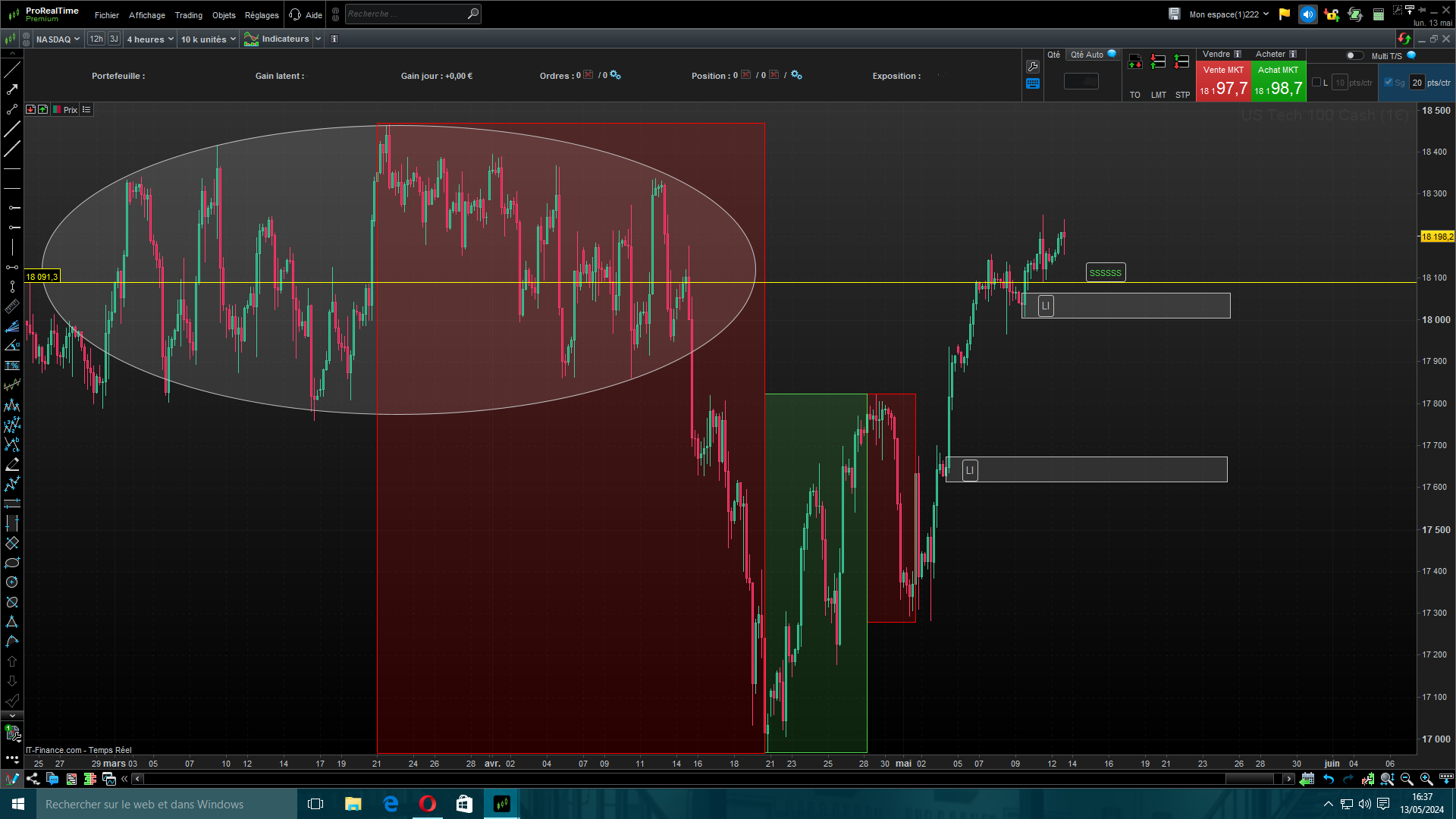The width and height of the screenshot is (1456, 819).
Task: Click the STP stop order icon
Action: (1181, 62)
